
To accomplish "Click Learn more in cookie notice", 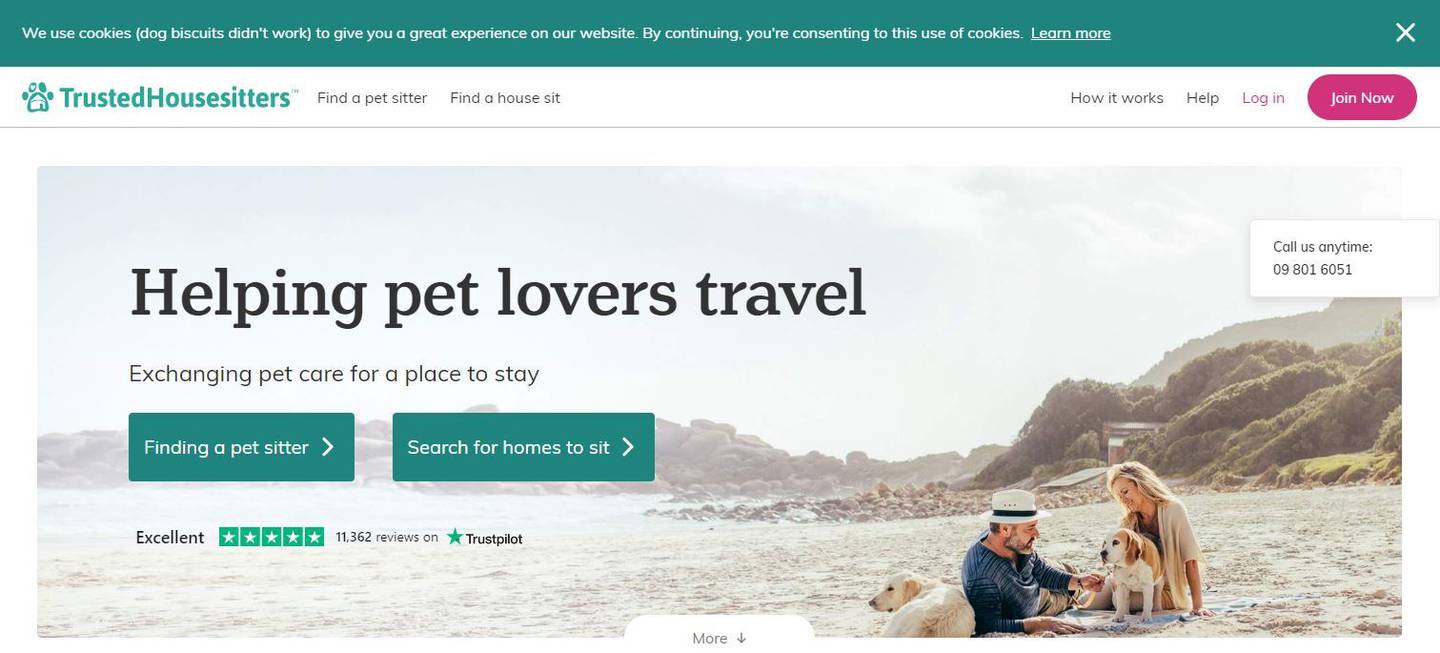I will pos(1070,33).
